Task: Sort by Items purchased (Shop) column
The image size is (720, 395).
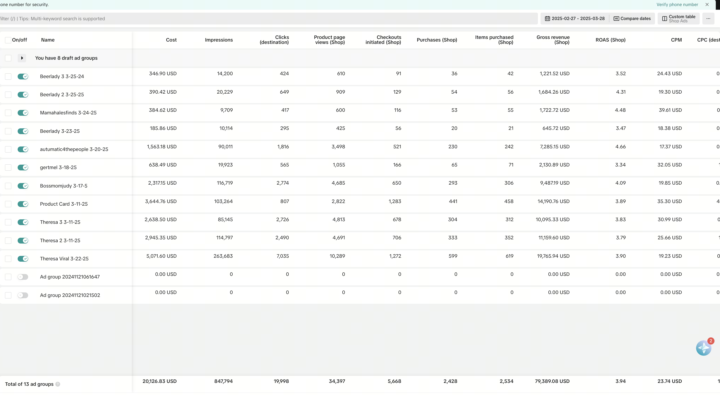Action: click(x=494, y=40)
